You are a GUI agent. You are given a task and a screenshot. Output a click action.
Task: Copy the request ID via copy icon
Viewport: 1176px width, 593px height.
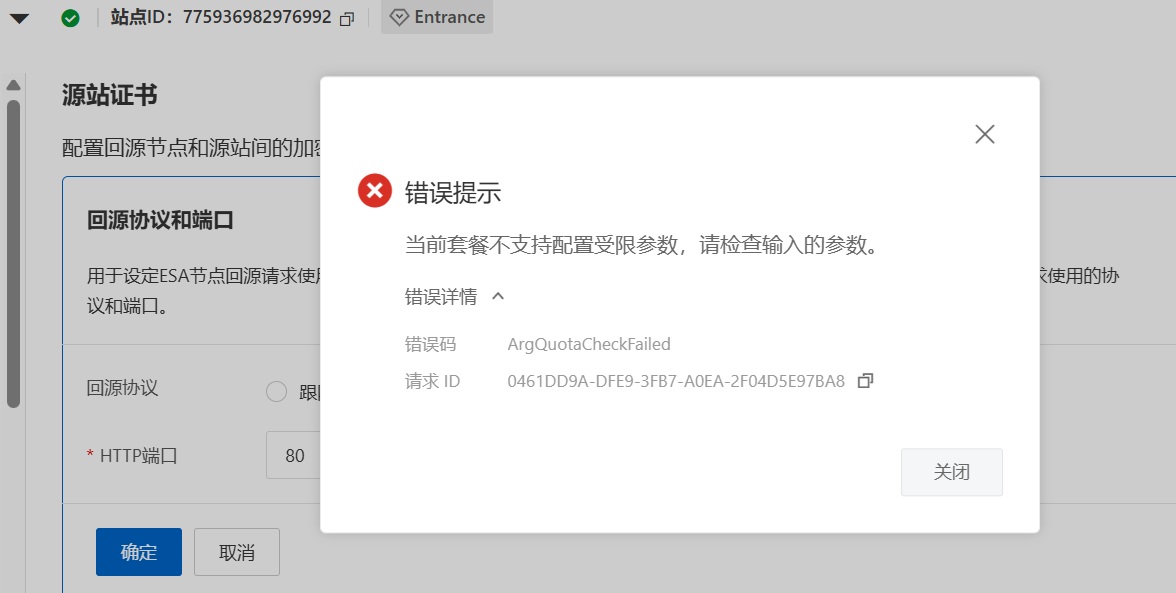866,381
